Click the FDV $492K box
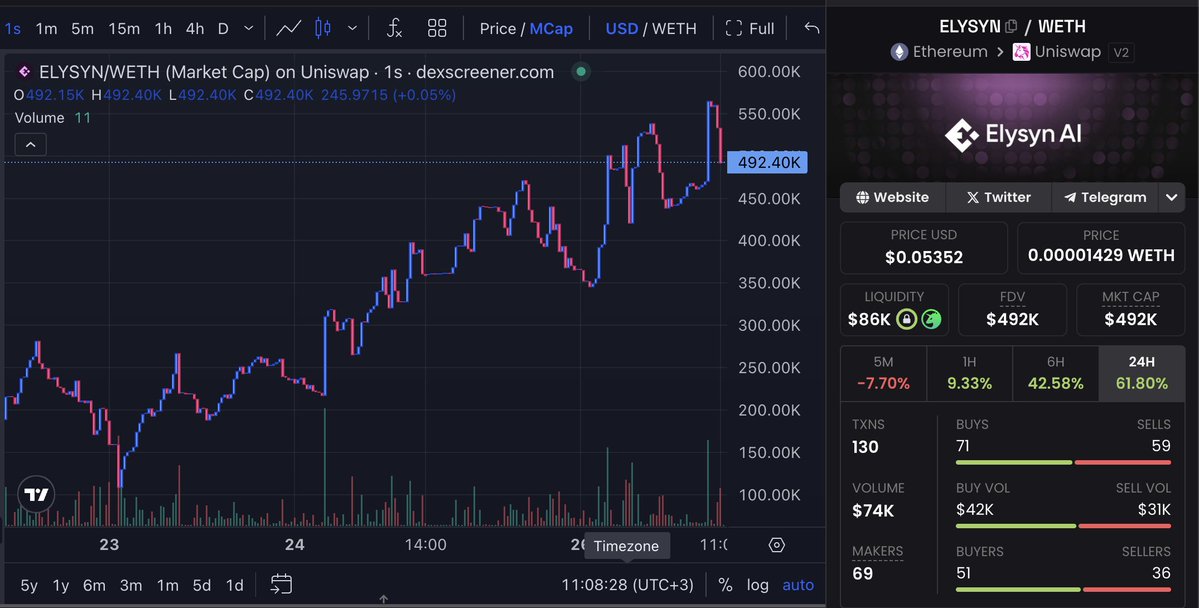This screenshot has width=1199, height=608. pos(1012,310)
